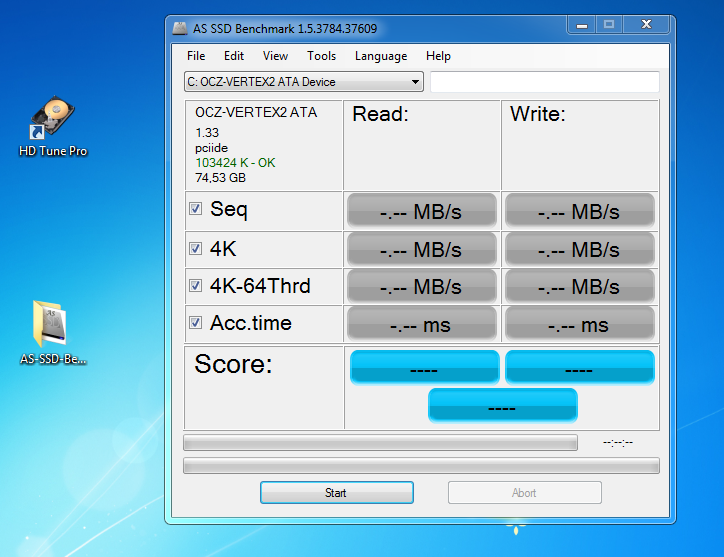Click the lower overall progress bar
The width and height of the screenshot is (724, 557).
(421, 466)
